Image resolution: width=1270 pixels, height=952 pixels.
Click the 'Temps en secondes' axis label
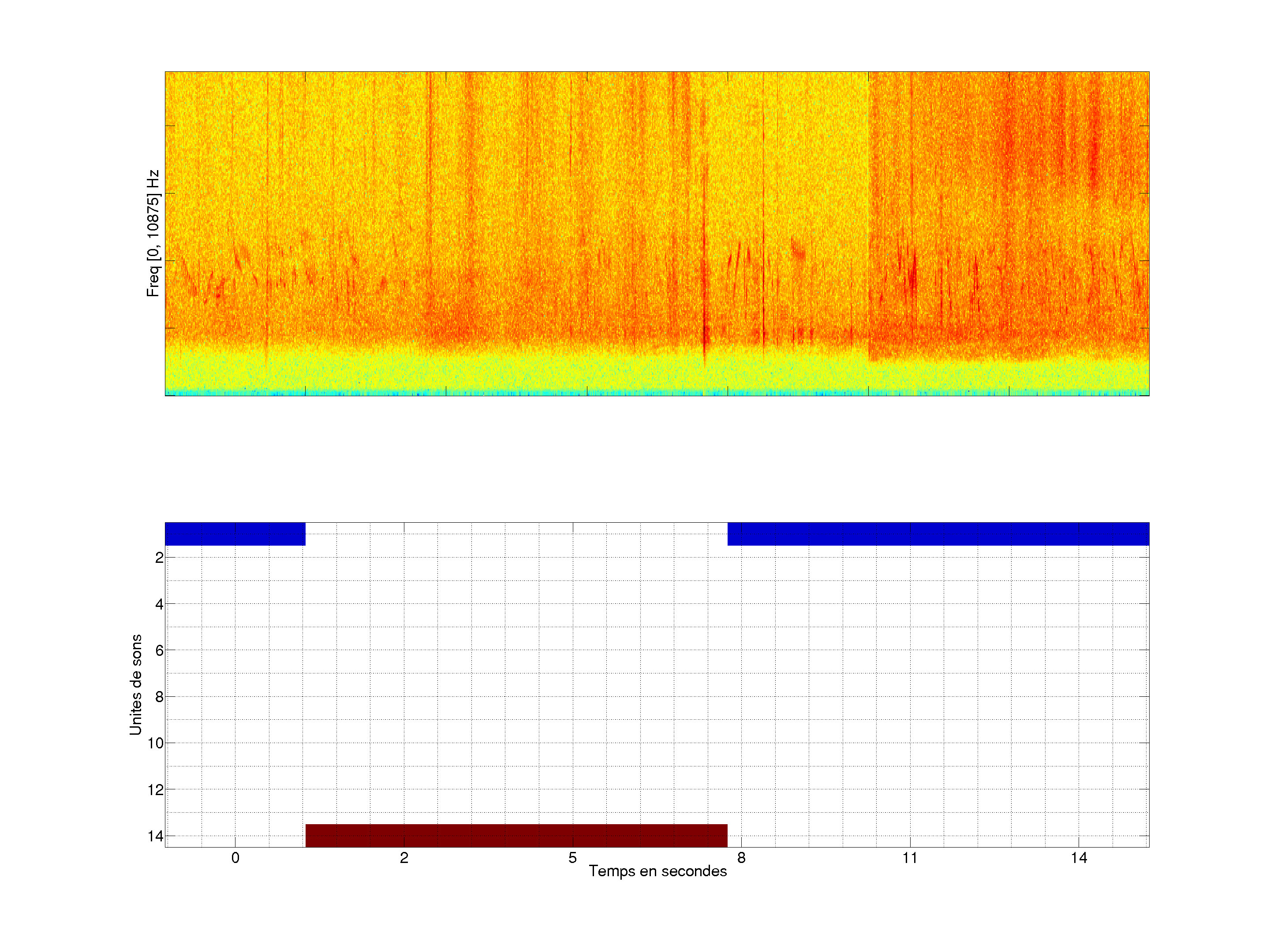point(657,871)
